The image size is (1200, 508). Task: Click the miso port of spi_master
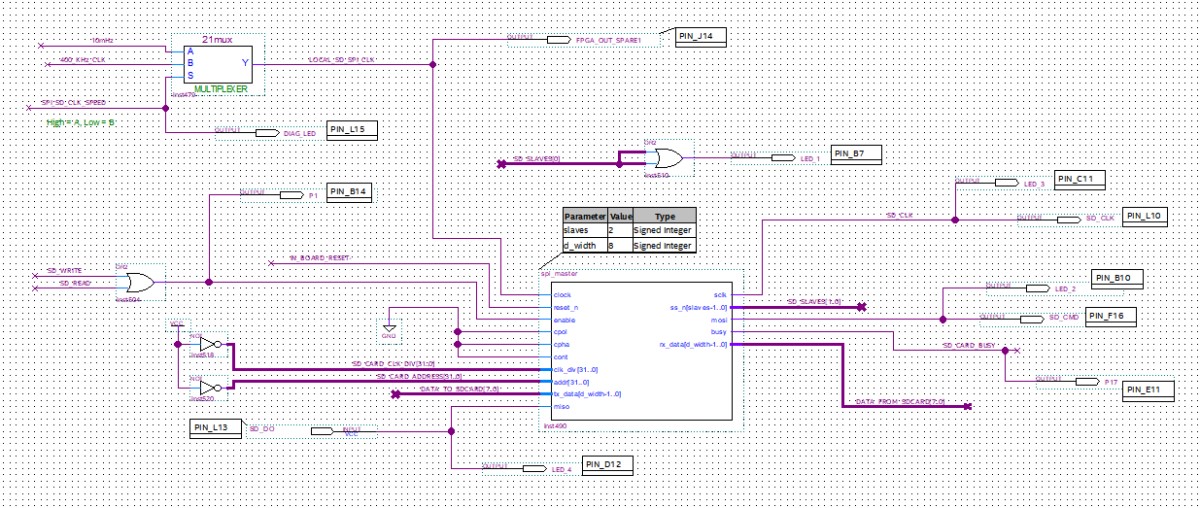[x=560, y=406]
